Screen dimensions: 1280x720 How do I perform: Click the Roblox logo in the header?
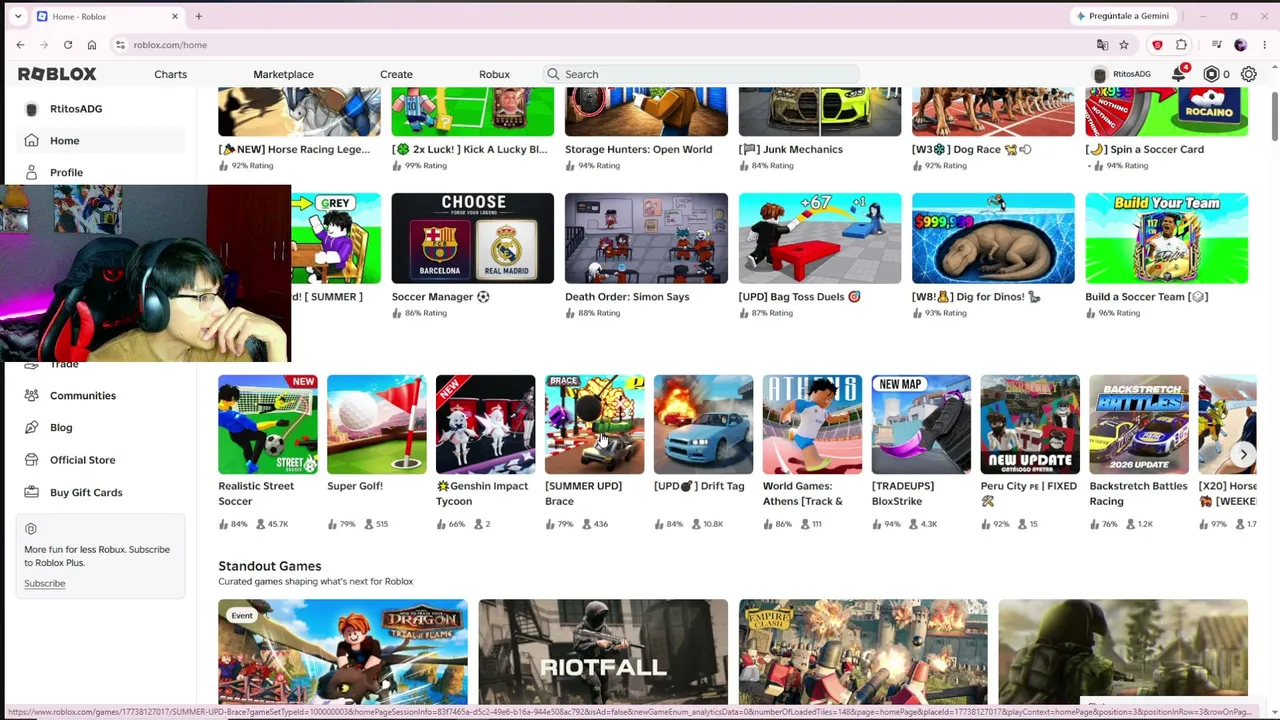(x=57, y=74)
